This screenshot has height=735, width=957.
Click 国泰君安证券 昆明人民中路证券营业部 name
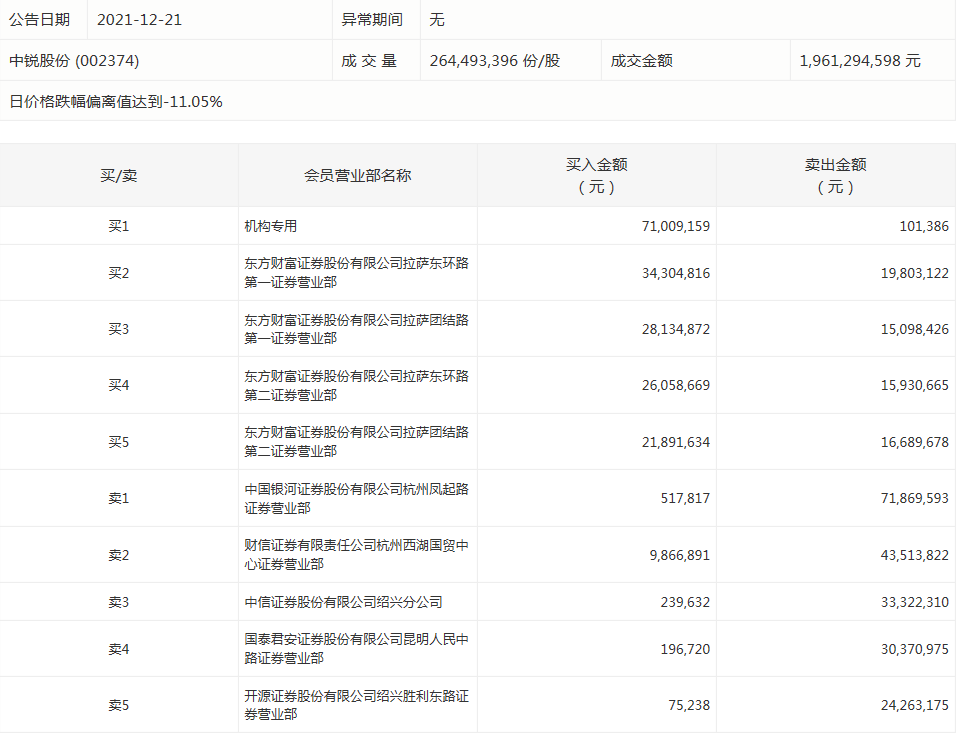[x=356, y=648]
